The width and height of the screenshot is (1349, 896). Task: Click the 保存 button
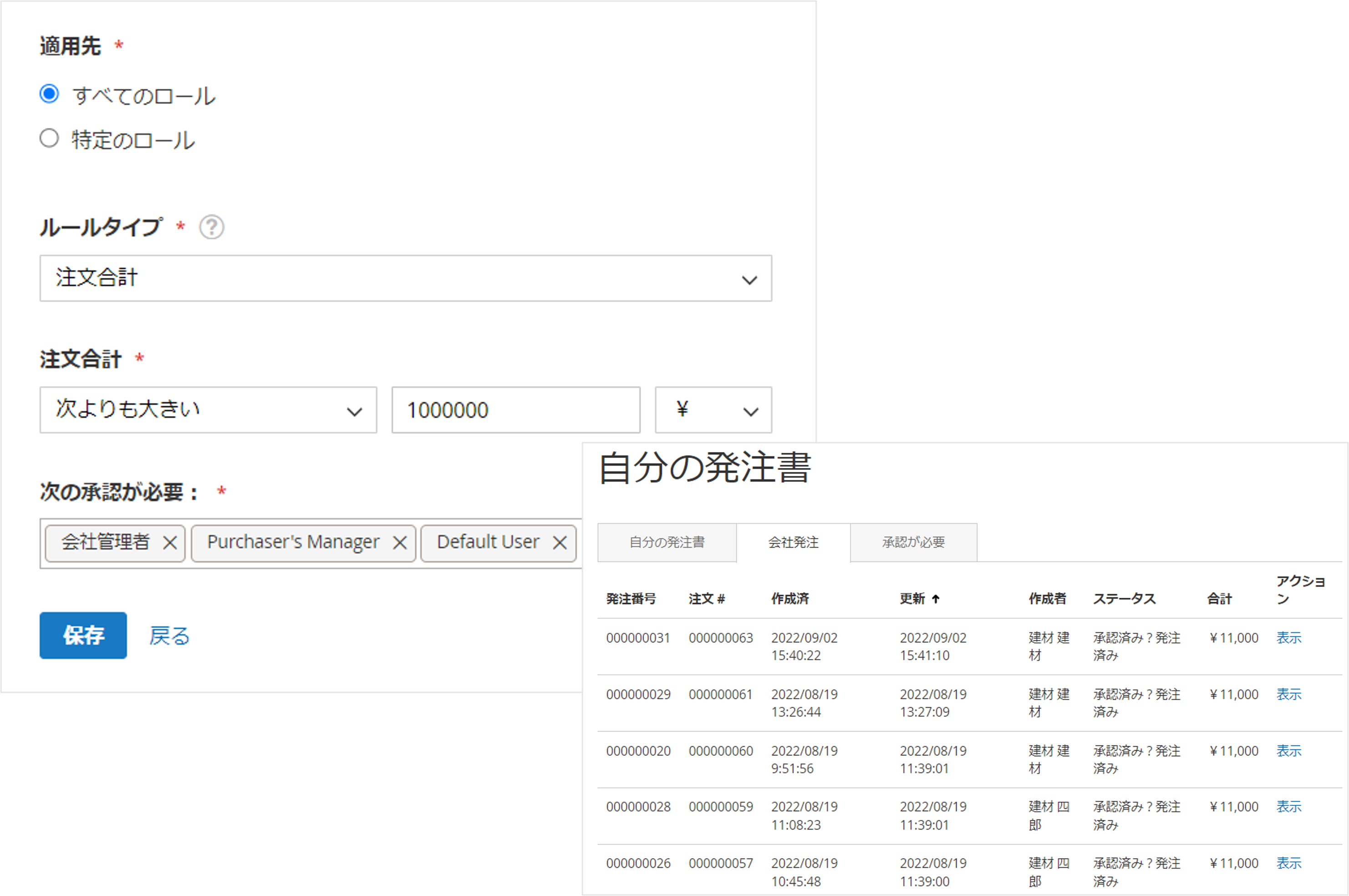click(x=83, y=636)
